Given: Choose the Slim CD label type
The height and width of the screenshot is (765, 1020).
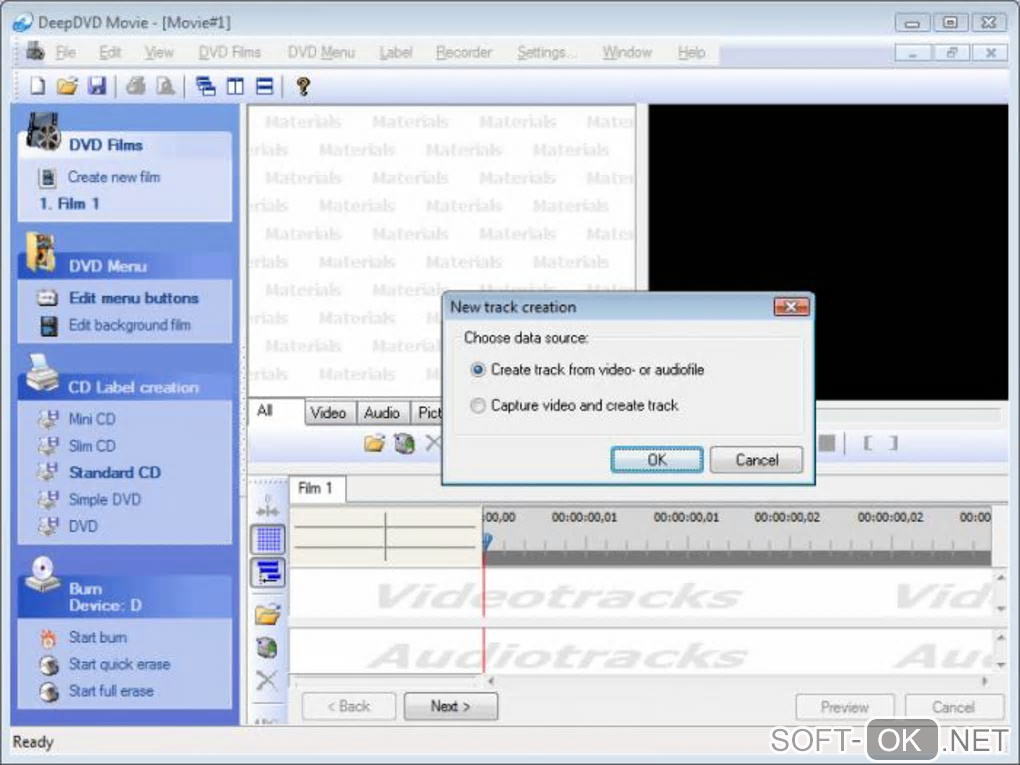Looking at the screenshot, I should point(92,446).
